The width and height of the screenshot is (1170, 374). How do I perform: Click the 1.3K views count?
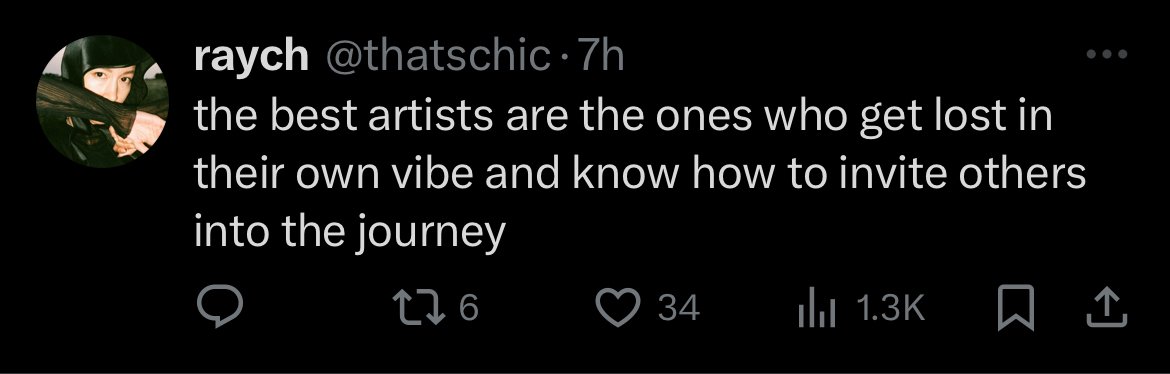coord(891,308)
